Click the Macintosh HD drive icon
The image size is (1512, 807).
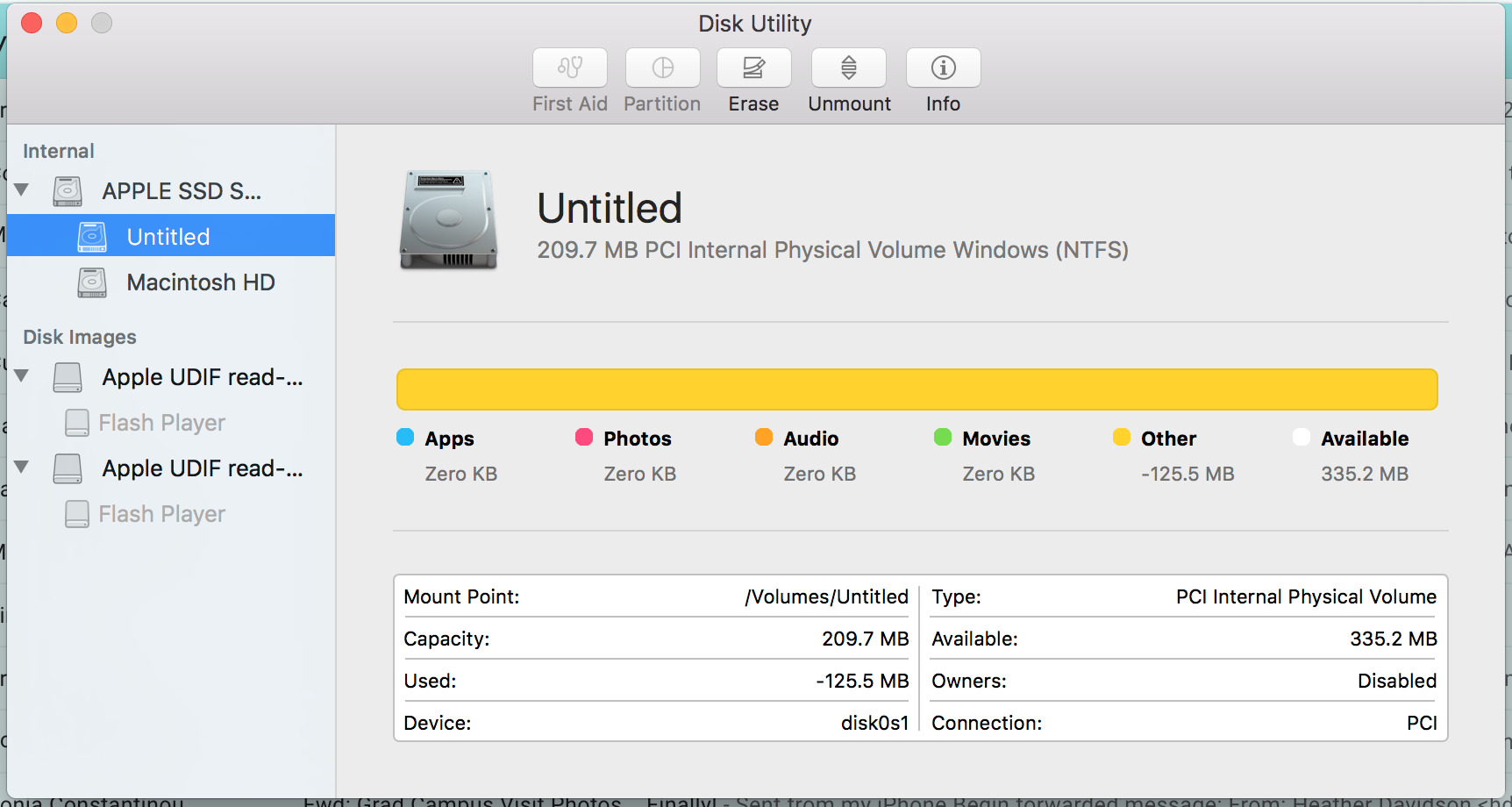90,282
